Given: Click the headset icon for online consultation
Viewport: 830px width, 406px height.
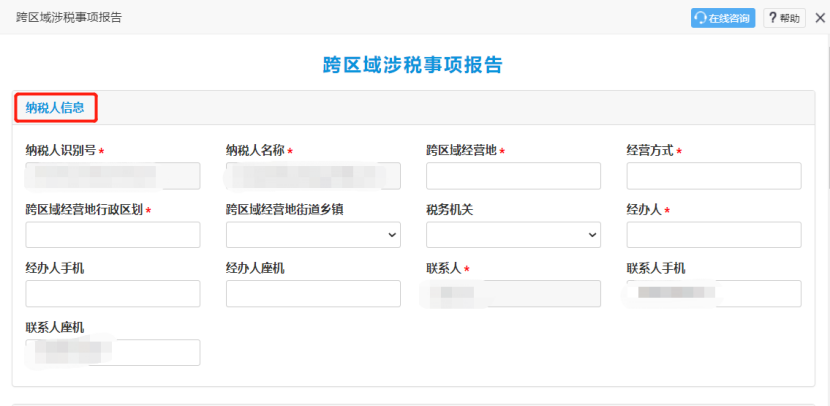Looking at the screenshot, I should [700, 18].
